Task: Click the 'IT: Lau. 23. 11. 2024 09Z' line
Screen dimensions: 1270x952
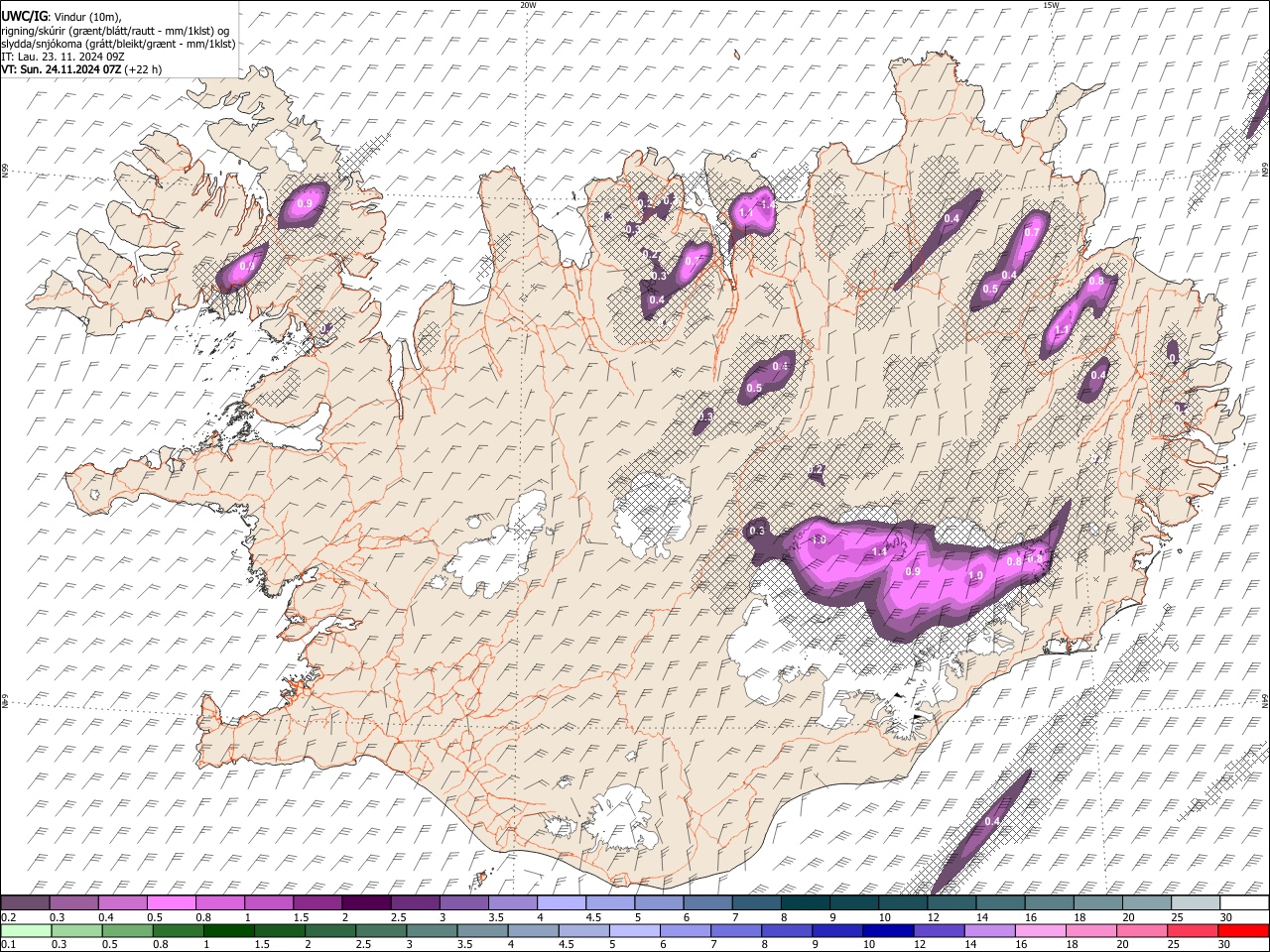Action: pos(63,57)
